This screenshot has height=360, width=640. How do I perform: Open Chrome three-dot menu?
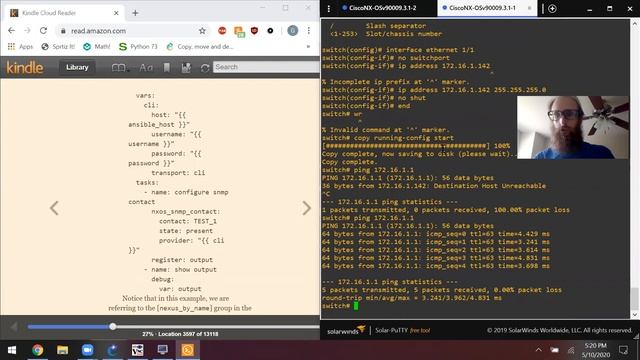pos(309,31)
